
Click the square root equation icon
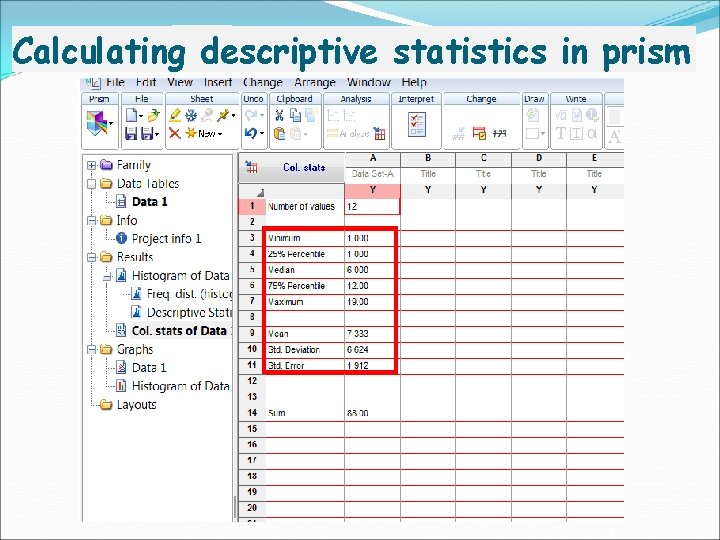click(561, 115)
